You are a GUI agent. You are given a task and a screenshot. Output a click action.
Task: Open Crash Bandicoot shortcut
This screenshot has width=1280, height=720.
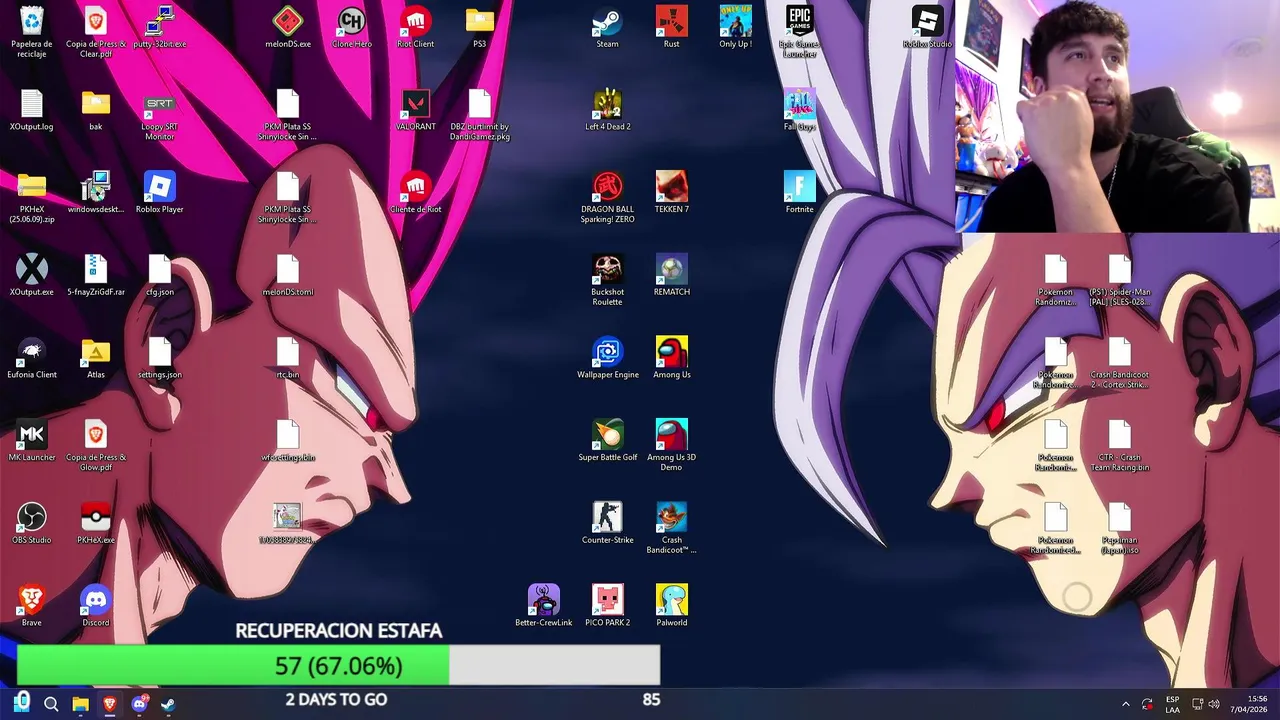point(671,528)
